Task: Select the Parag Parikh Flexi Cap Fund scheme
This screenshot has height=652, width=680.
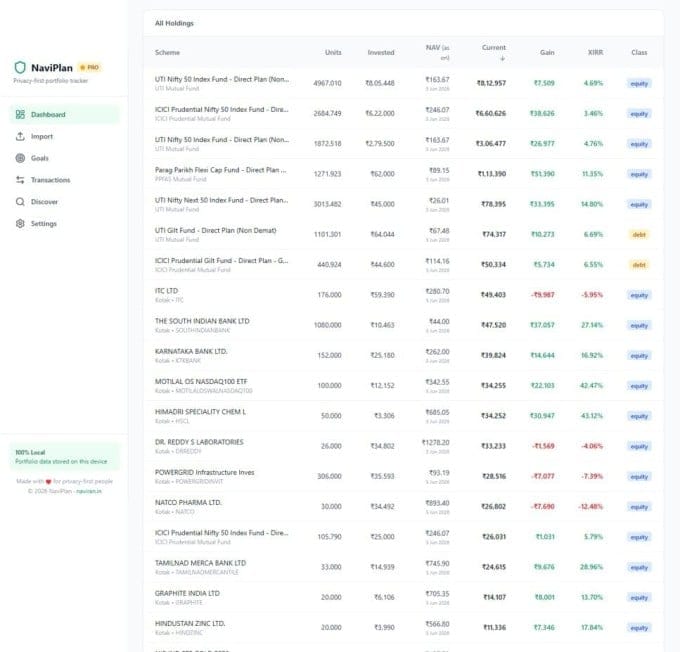Action: 220,170
